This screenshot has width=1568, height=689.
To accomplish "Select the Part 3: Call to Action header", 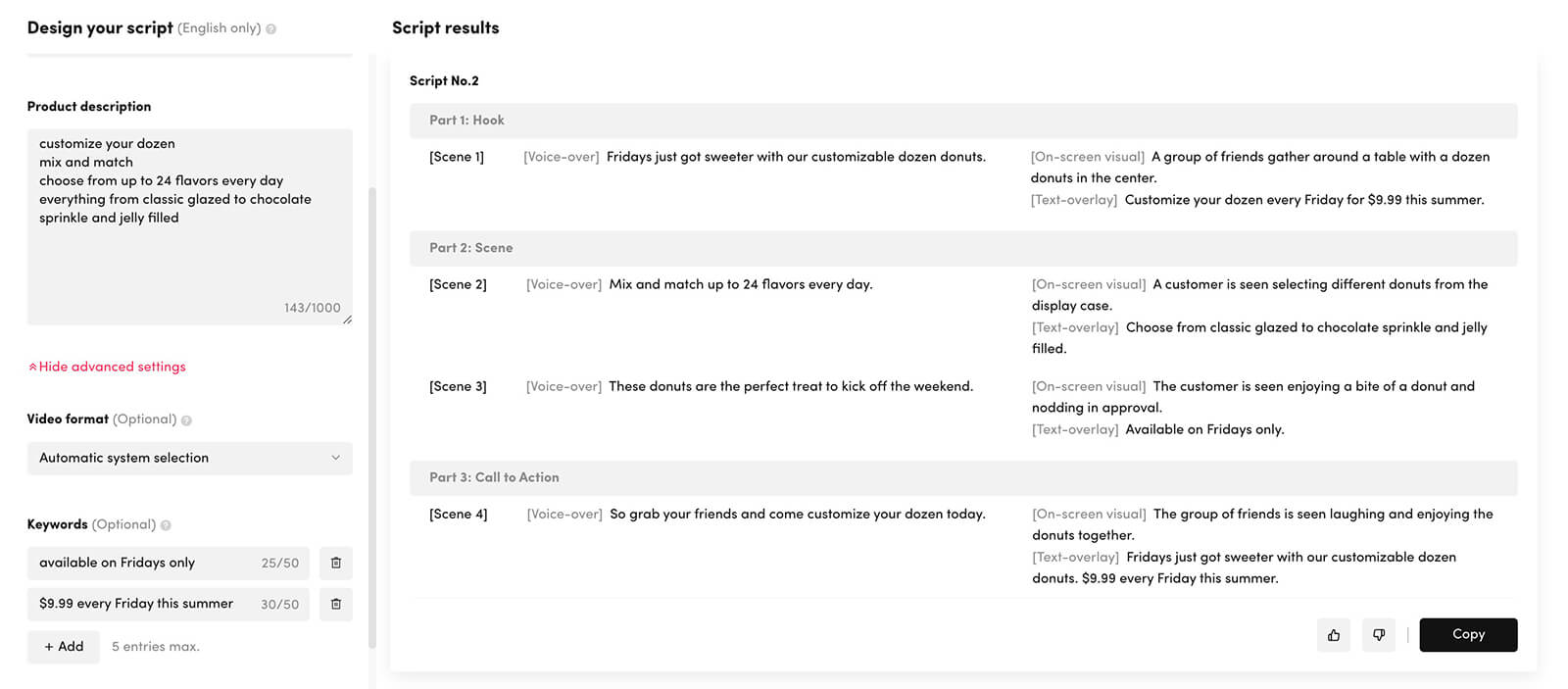I will click(963, 477).
